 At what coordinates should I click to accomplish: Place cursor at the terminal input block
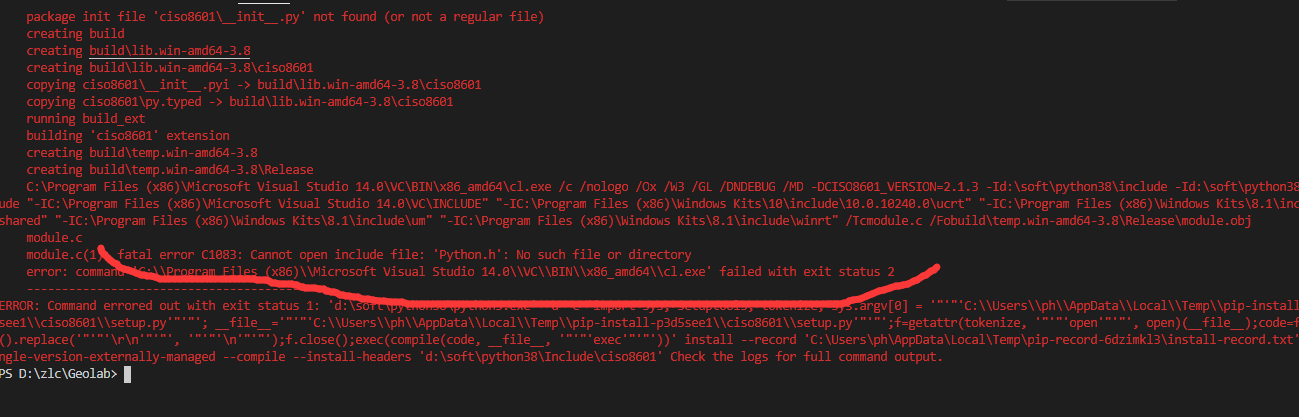[124, 374]
